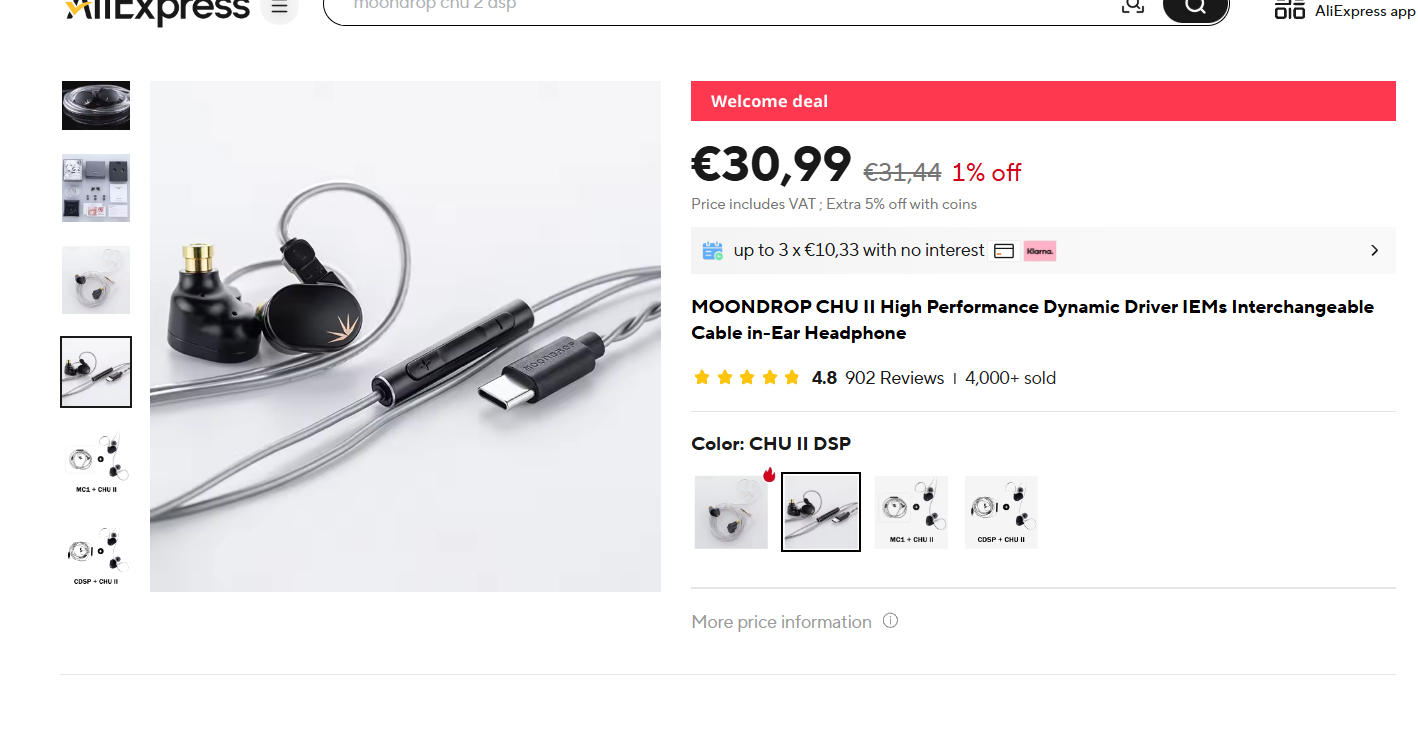Click the five-star rating icons
Screen dimensions: 1418x753
point(746,378)
